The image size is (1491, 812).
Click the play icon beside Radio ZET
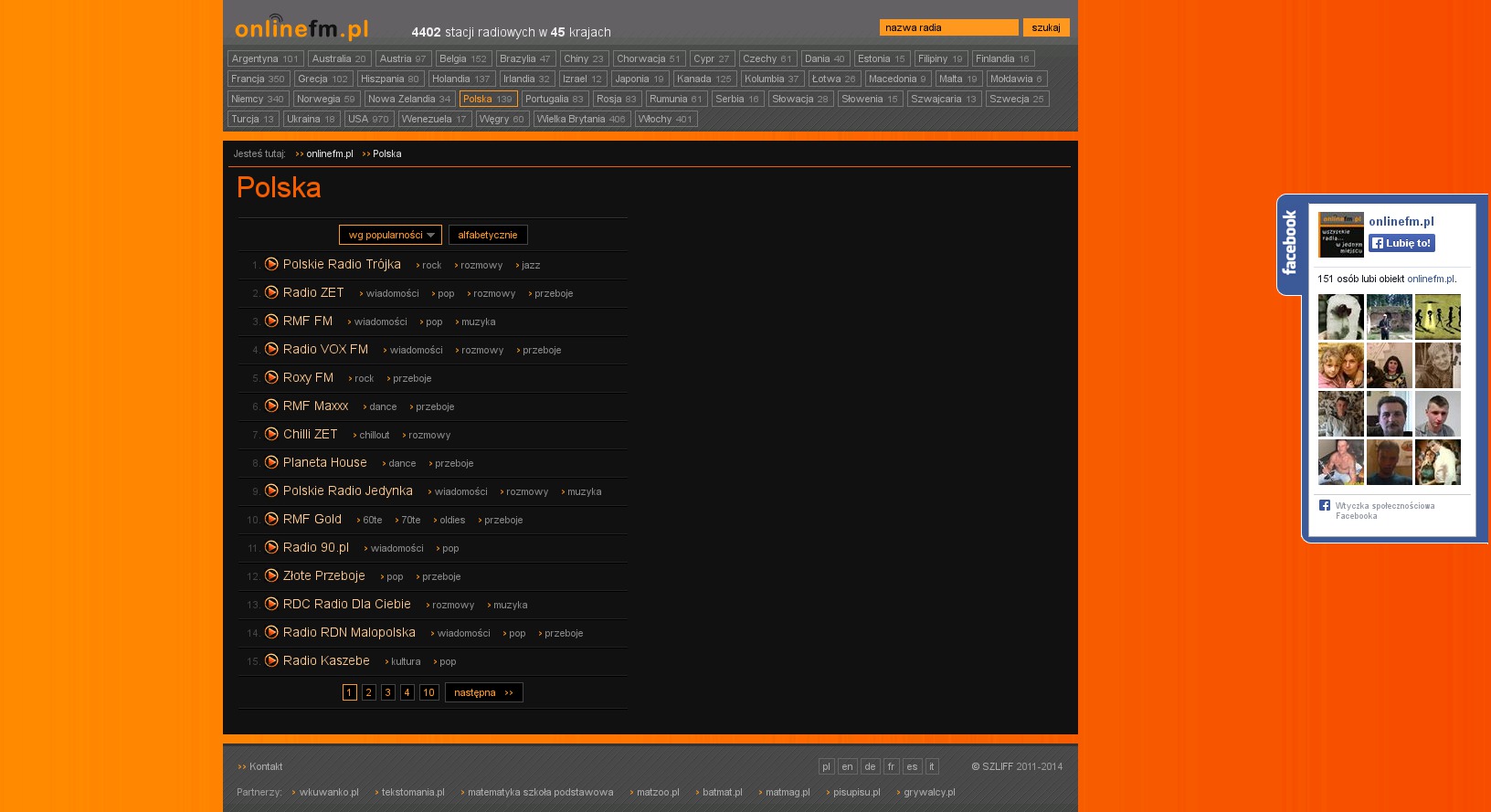271,292
